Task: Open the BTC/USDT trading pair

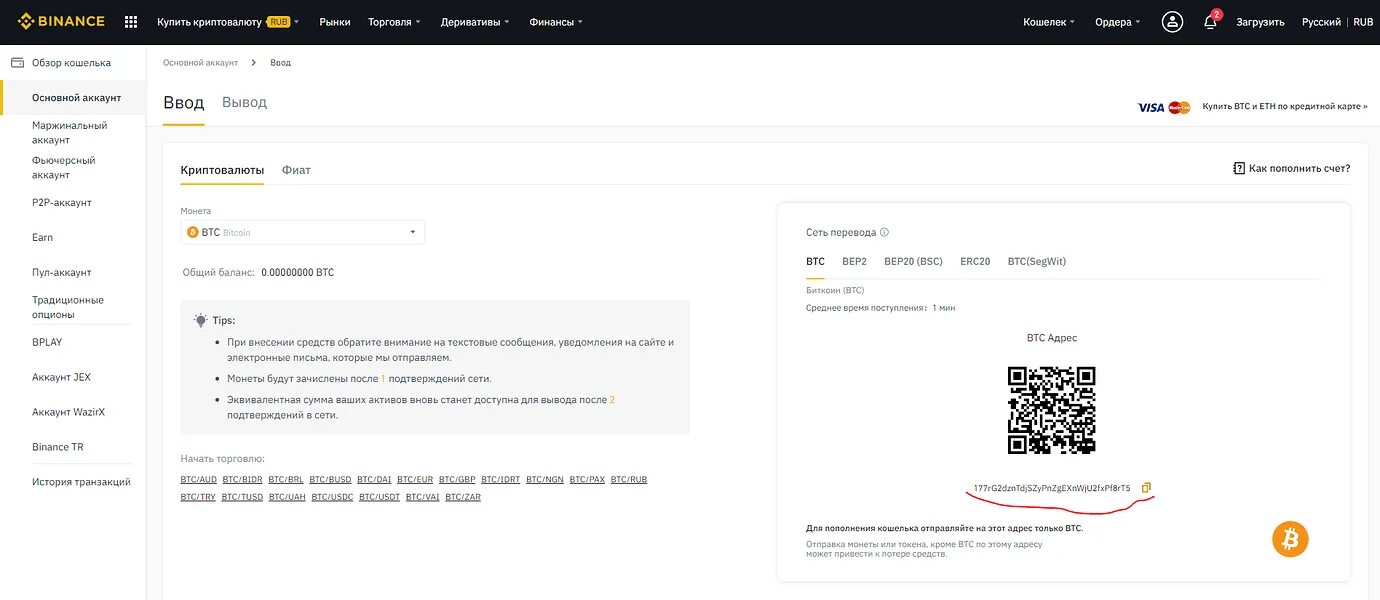Action: point(380,497)
